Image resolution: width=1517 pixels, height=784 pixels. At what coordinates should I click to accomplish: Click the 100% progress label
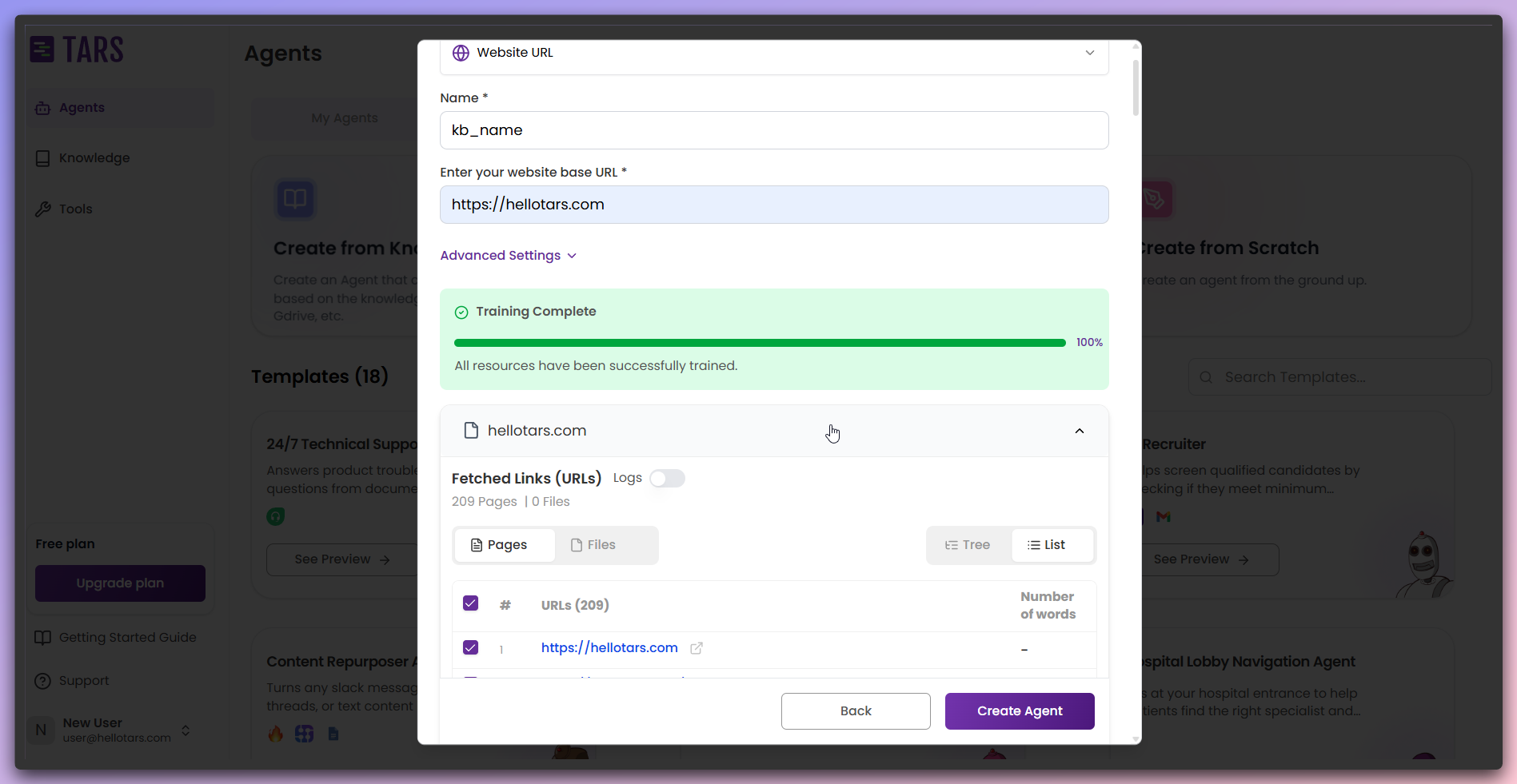tap(1089, 343)
